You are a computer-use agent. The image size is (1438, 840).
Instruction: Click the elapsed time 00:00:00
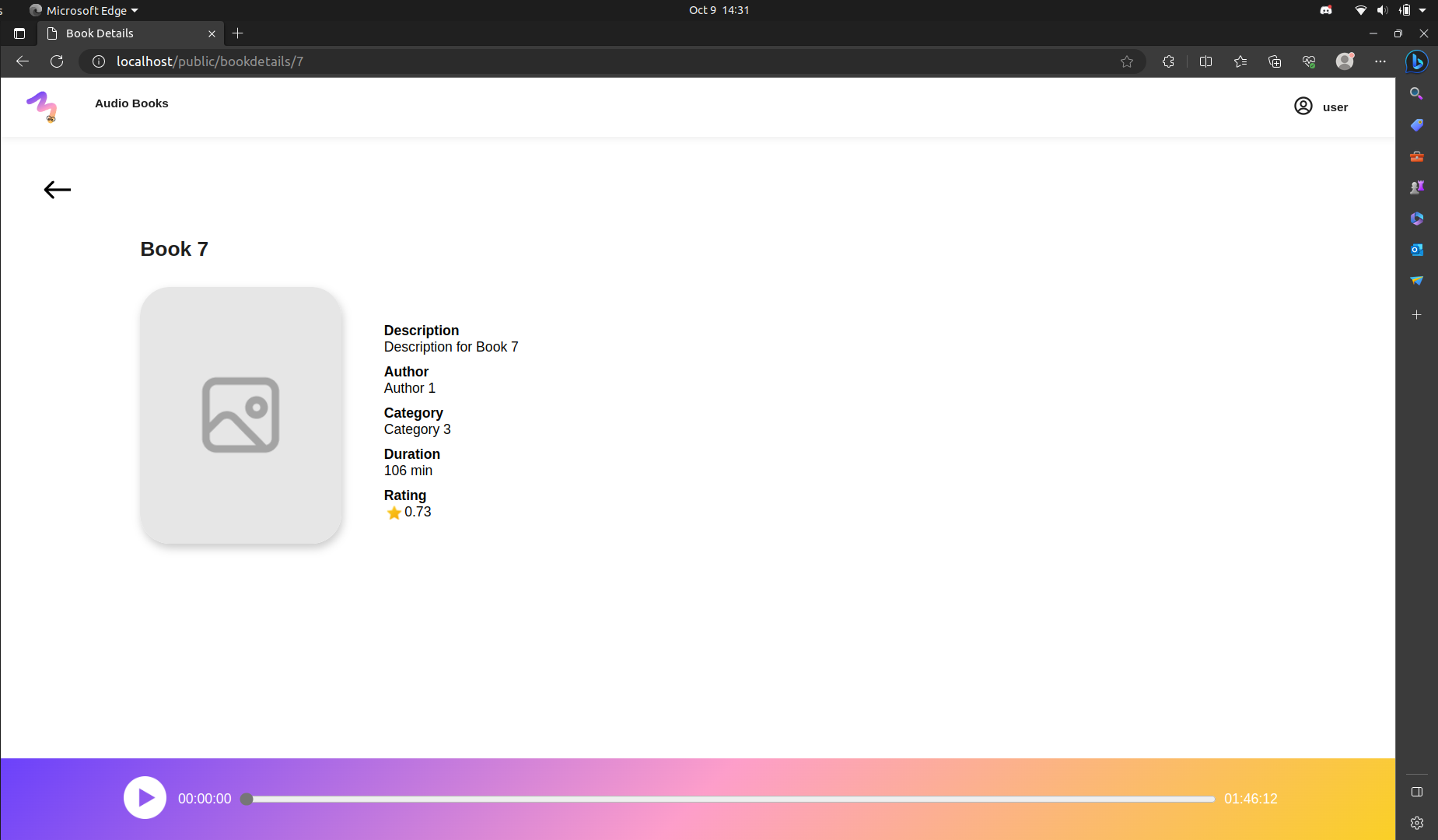tap(205, 799)
